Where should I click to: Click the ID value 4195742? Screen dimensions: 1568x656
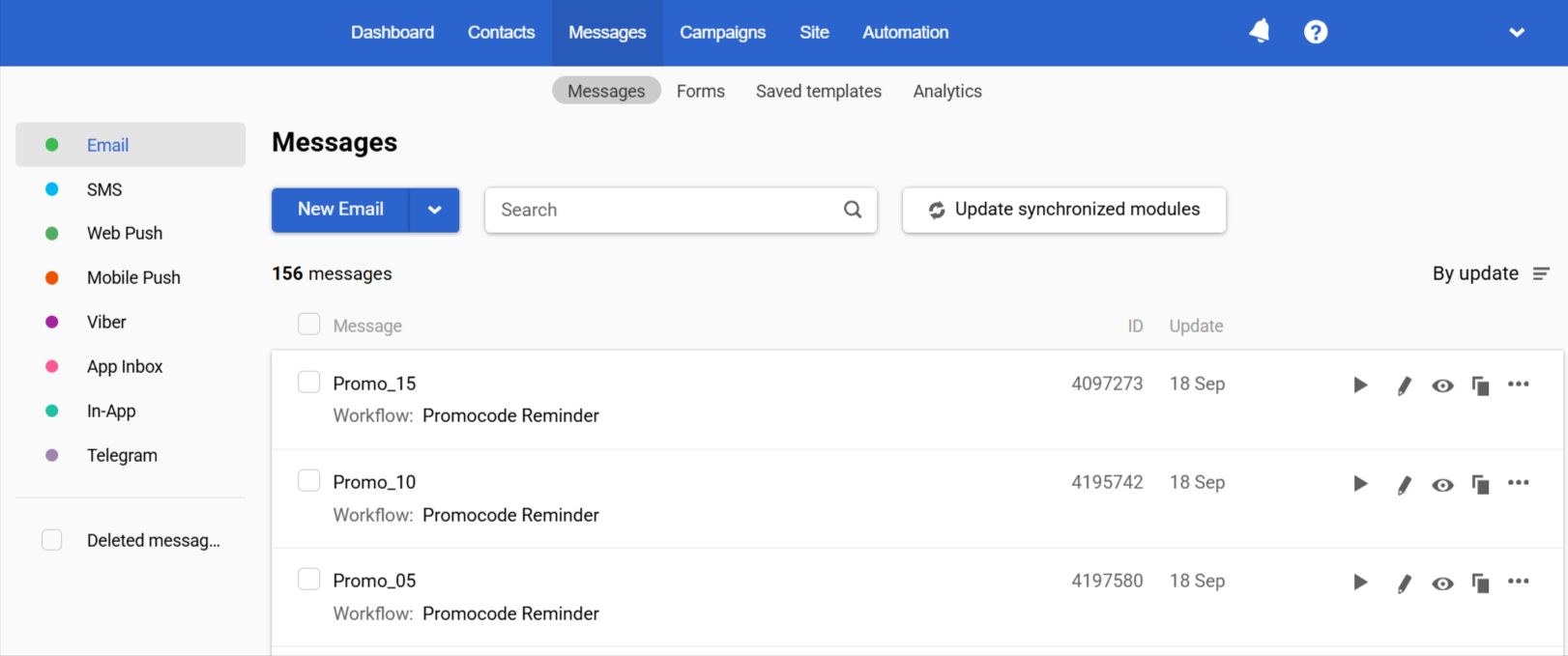1107,482
